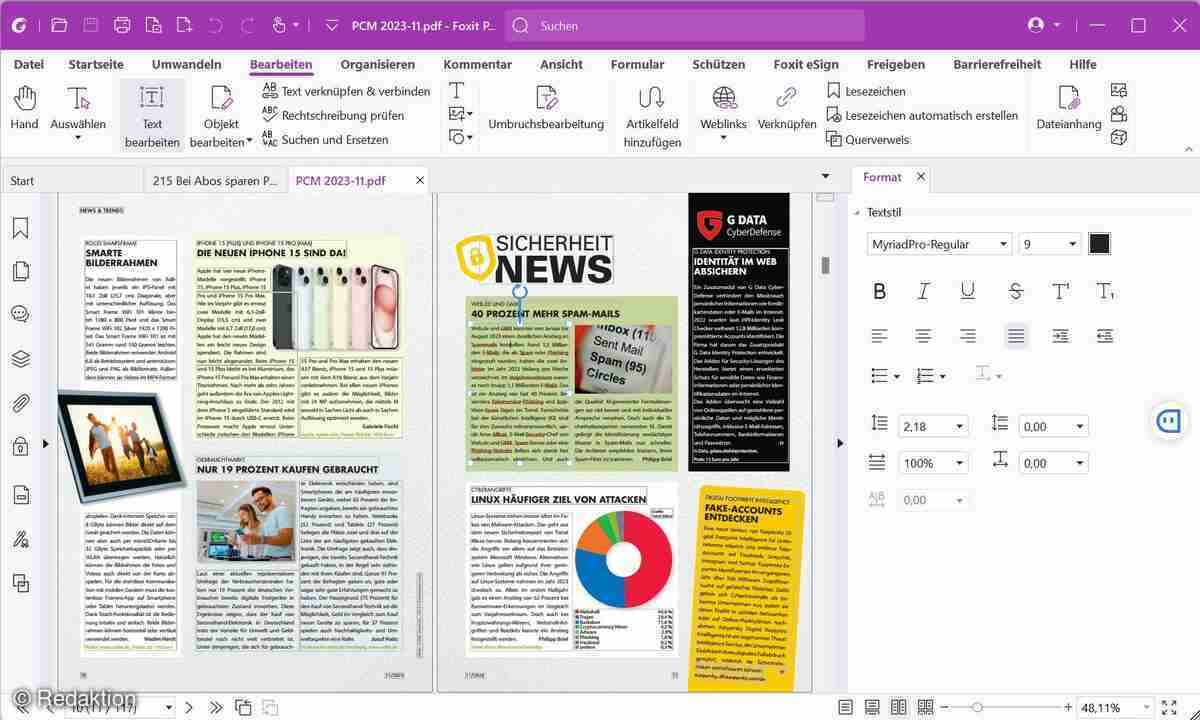Image resolution: width=1200 pixels, height=720 pixels.
Task: Open the layers panel in sidebar
Action: (x=20, y=358)
